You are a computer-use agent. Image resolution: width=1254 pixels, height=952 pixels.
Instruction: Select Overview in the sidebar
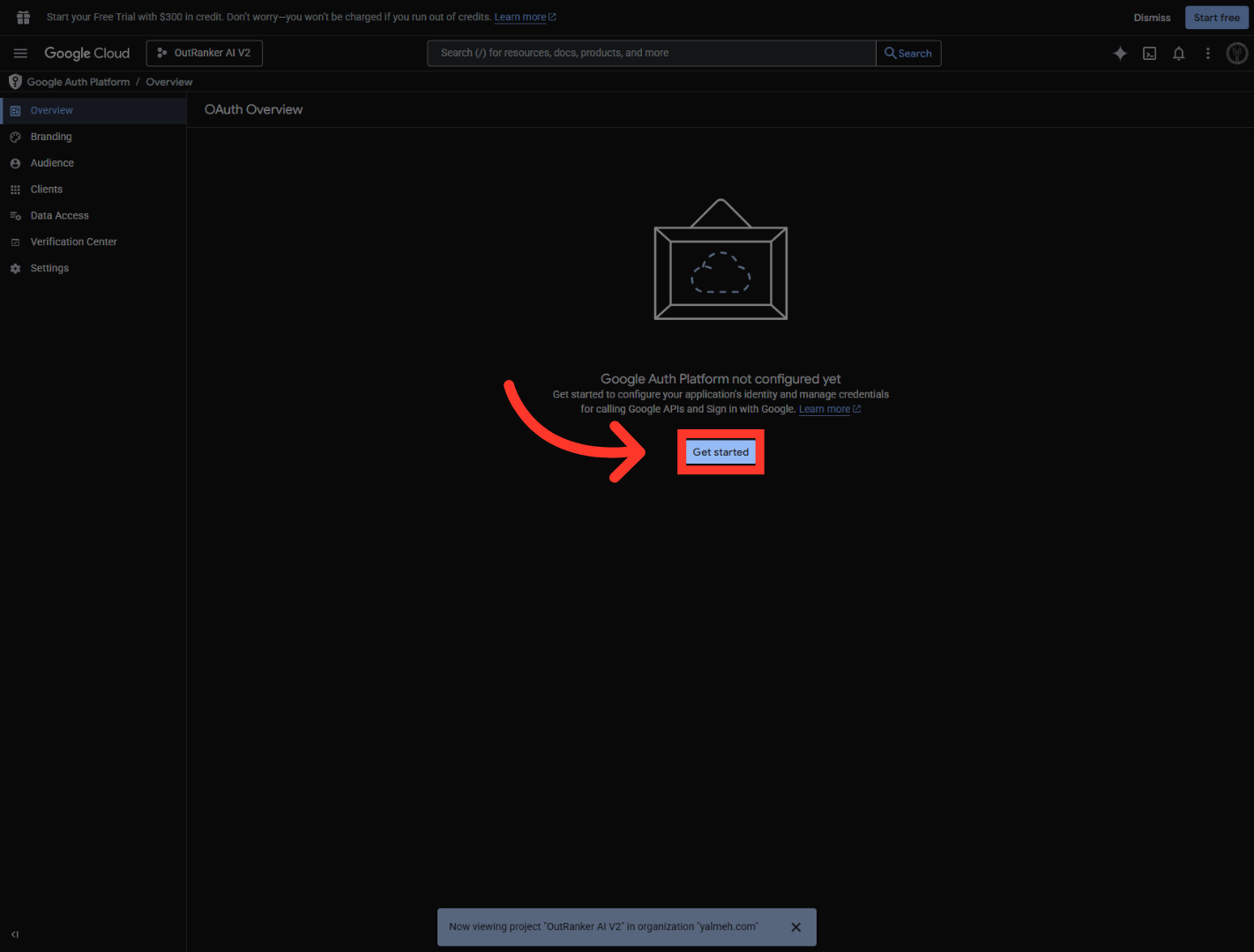point(93,110)
